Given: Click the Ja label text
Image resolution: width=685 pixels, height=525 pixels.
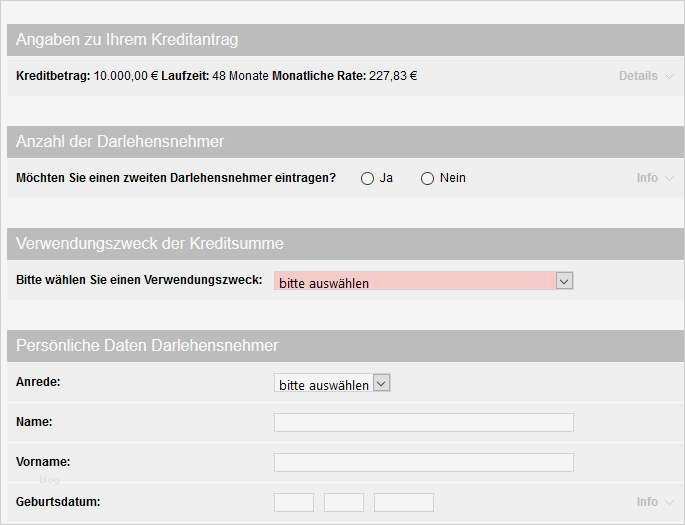Looking at the screenshot, I should click(386, 178).
